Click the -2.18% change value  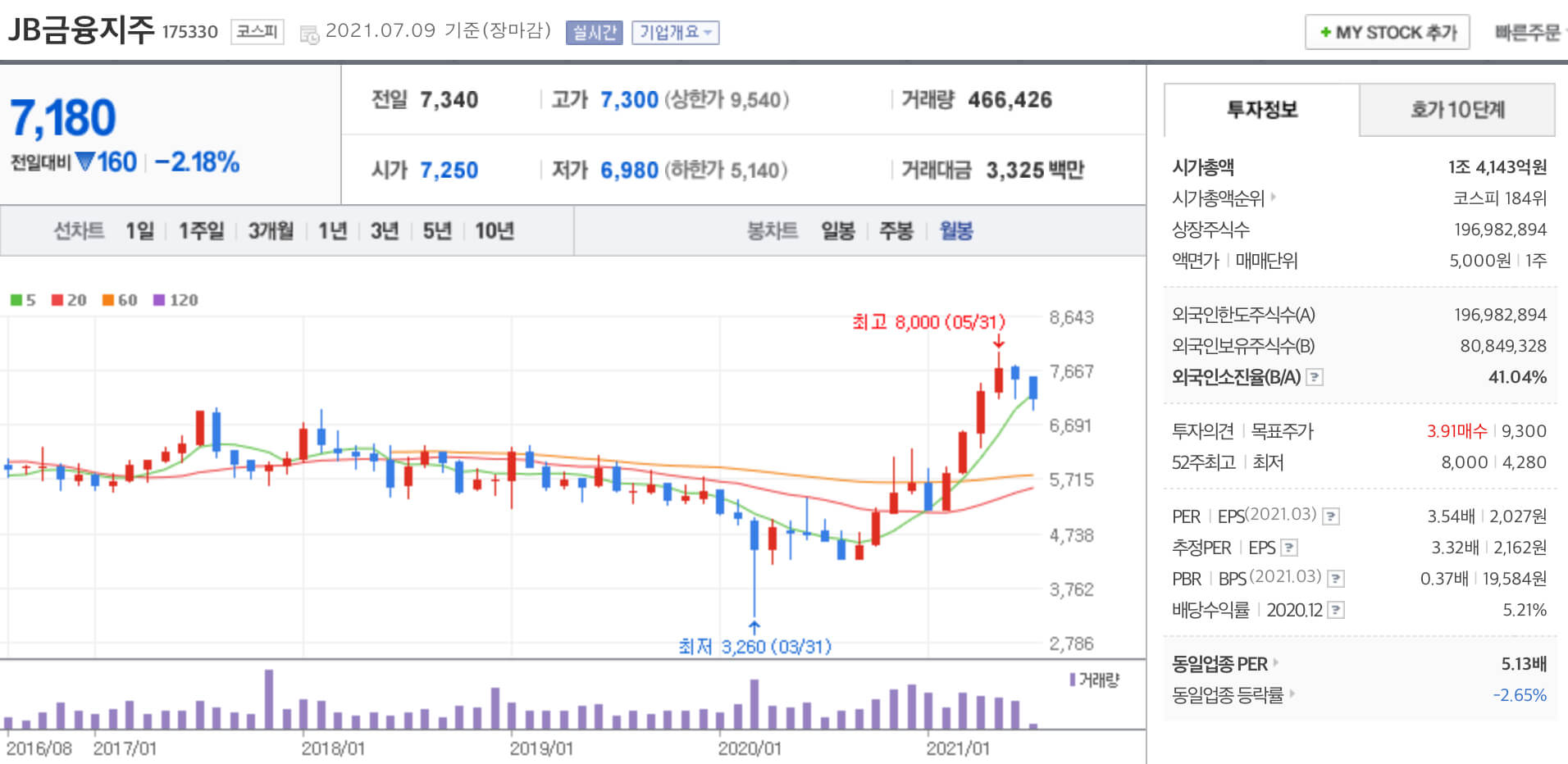point(197,162)
